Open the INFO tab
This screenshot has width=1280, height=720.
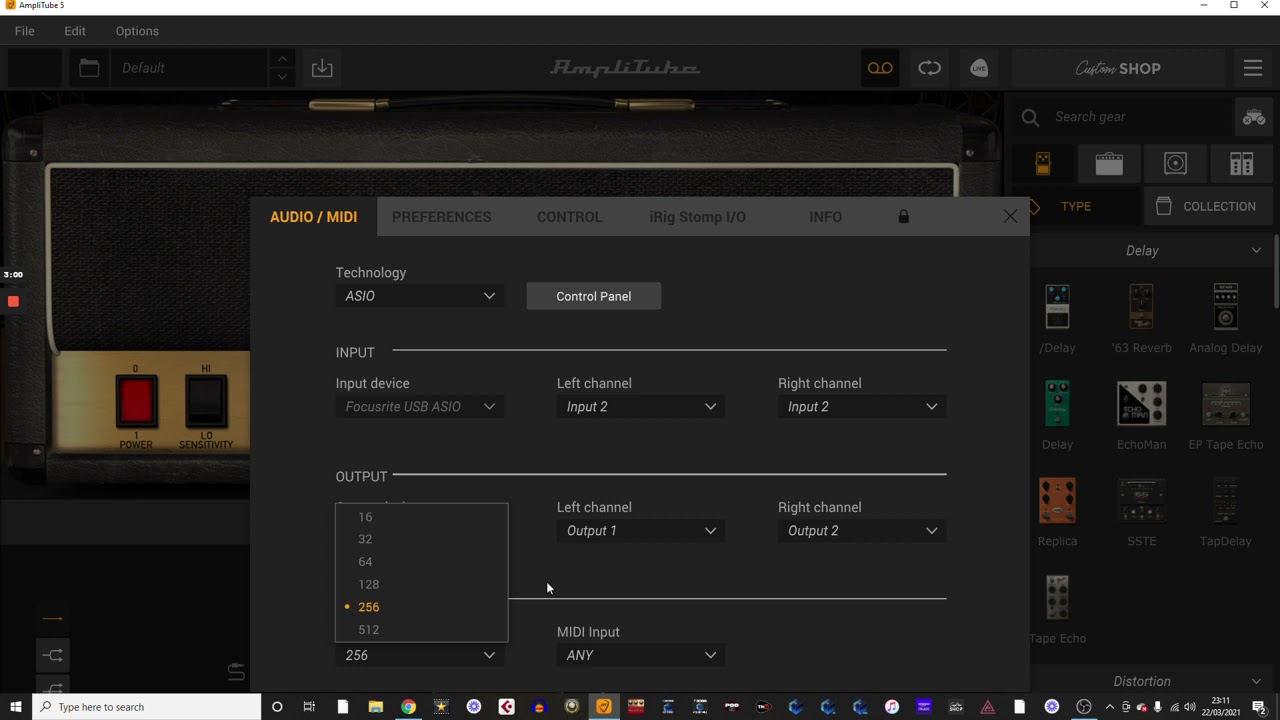[x=825, y=217]
